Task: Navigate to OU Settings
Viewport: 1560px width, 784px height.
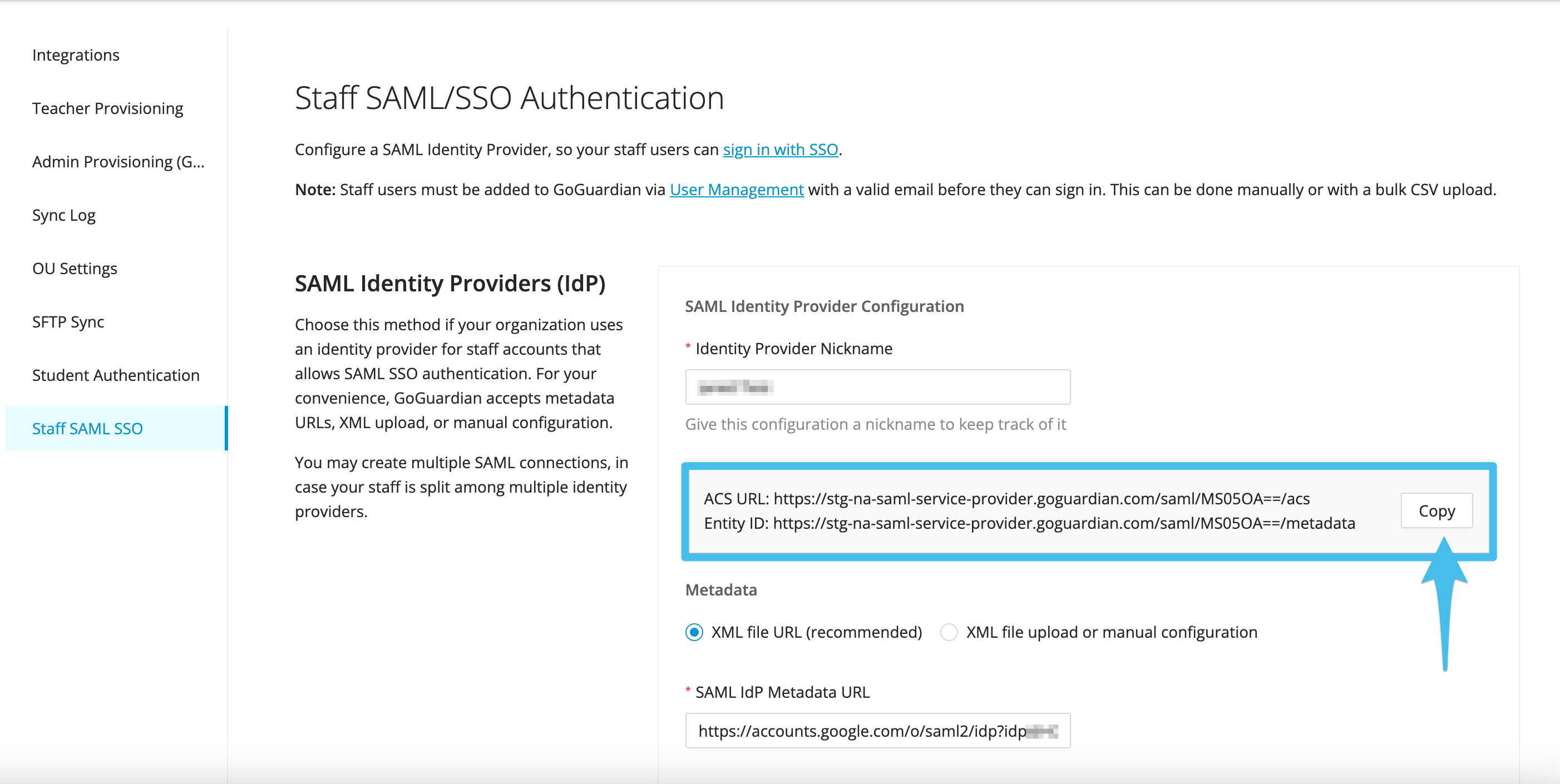Action: (75, 268)
